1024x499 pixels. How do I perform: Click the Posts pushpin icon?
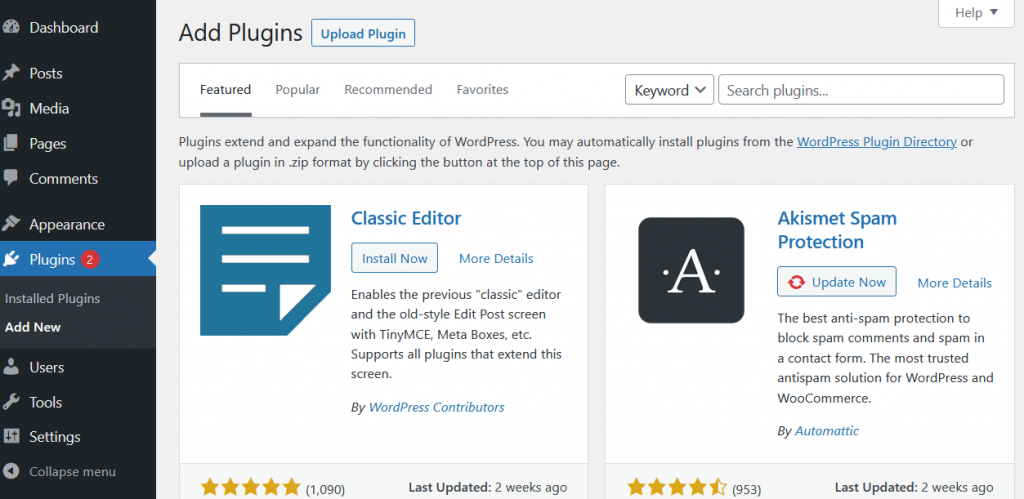pos(11,73)
